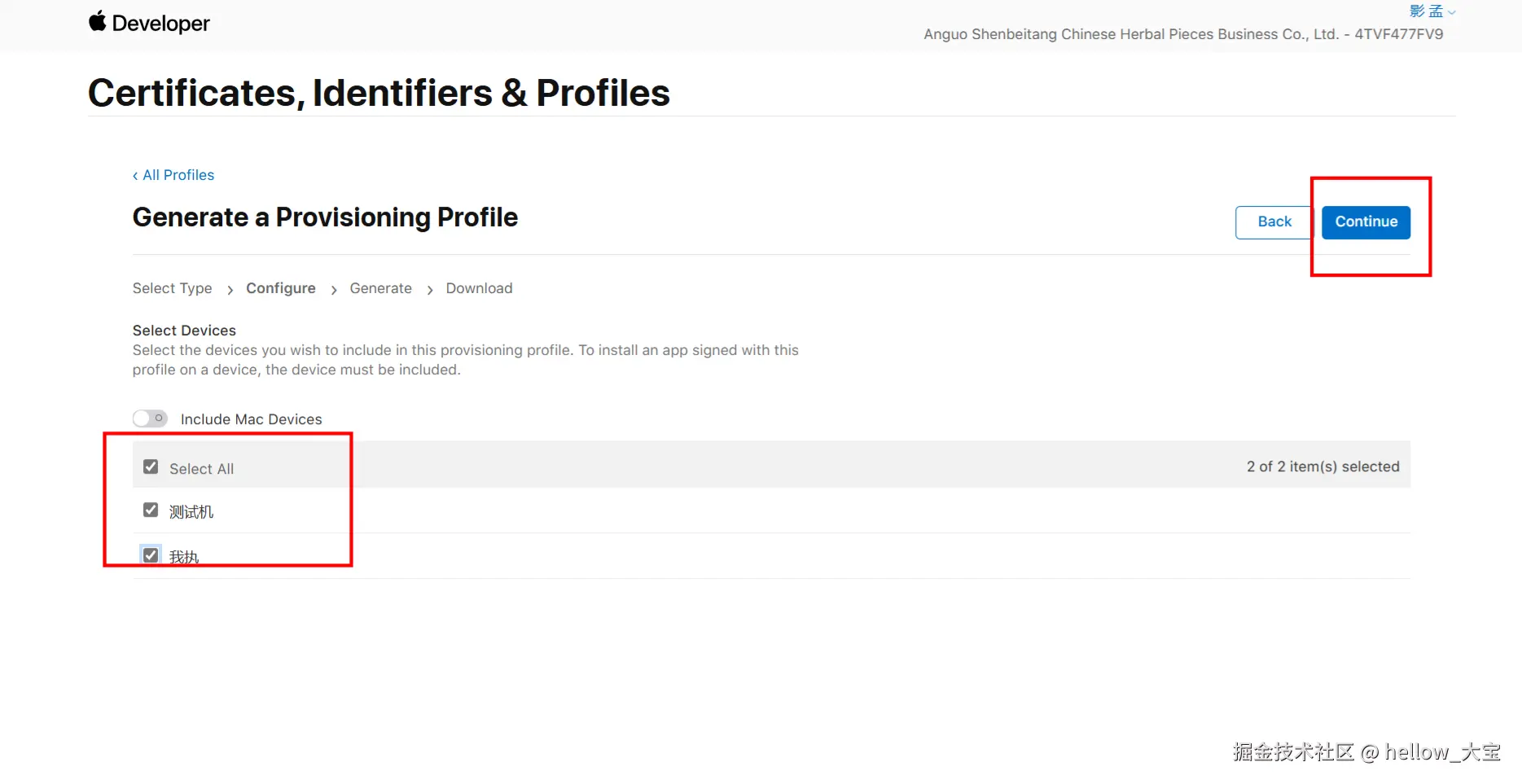This screenshot has height=784, width=1522.
Task: Click the Select All label text
Action: click(201, 469)
